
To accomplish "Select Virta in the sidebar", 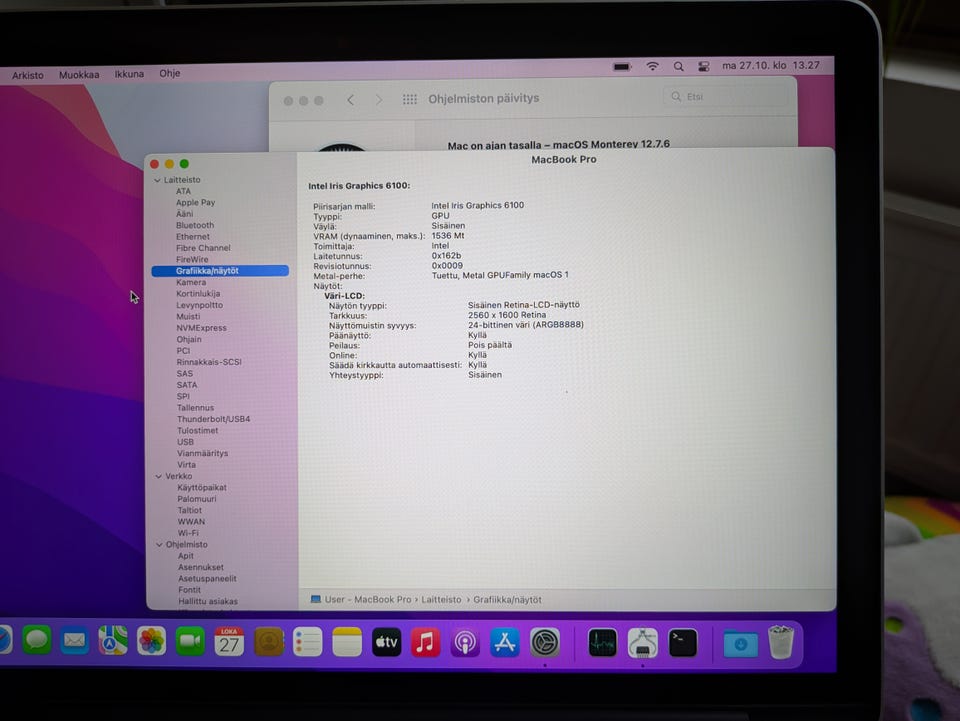I will 187,465.
